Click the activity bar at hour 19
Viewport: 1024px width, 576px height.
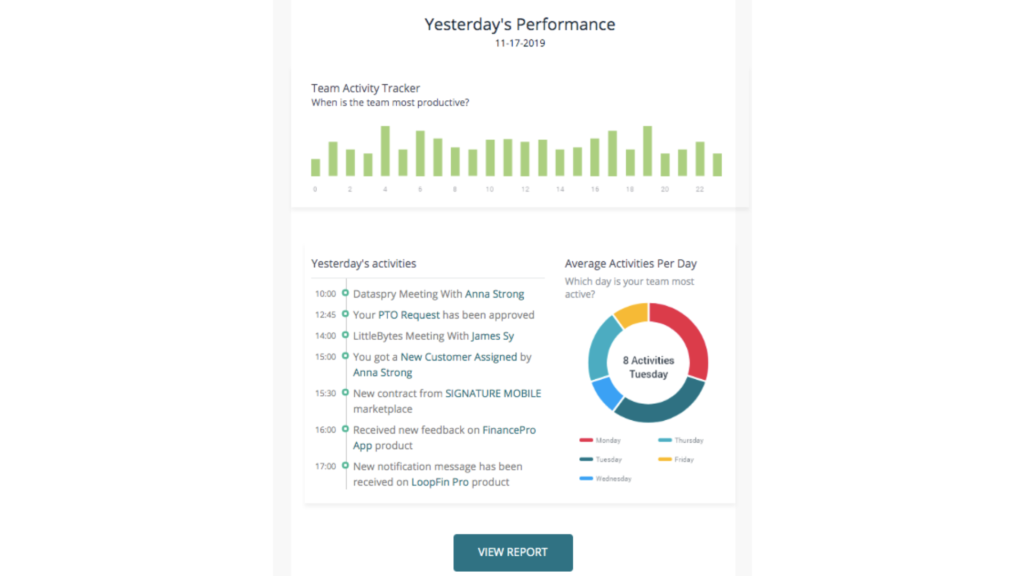[648, 151]
